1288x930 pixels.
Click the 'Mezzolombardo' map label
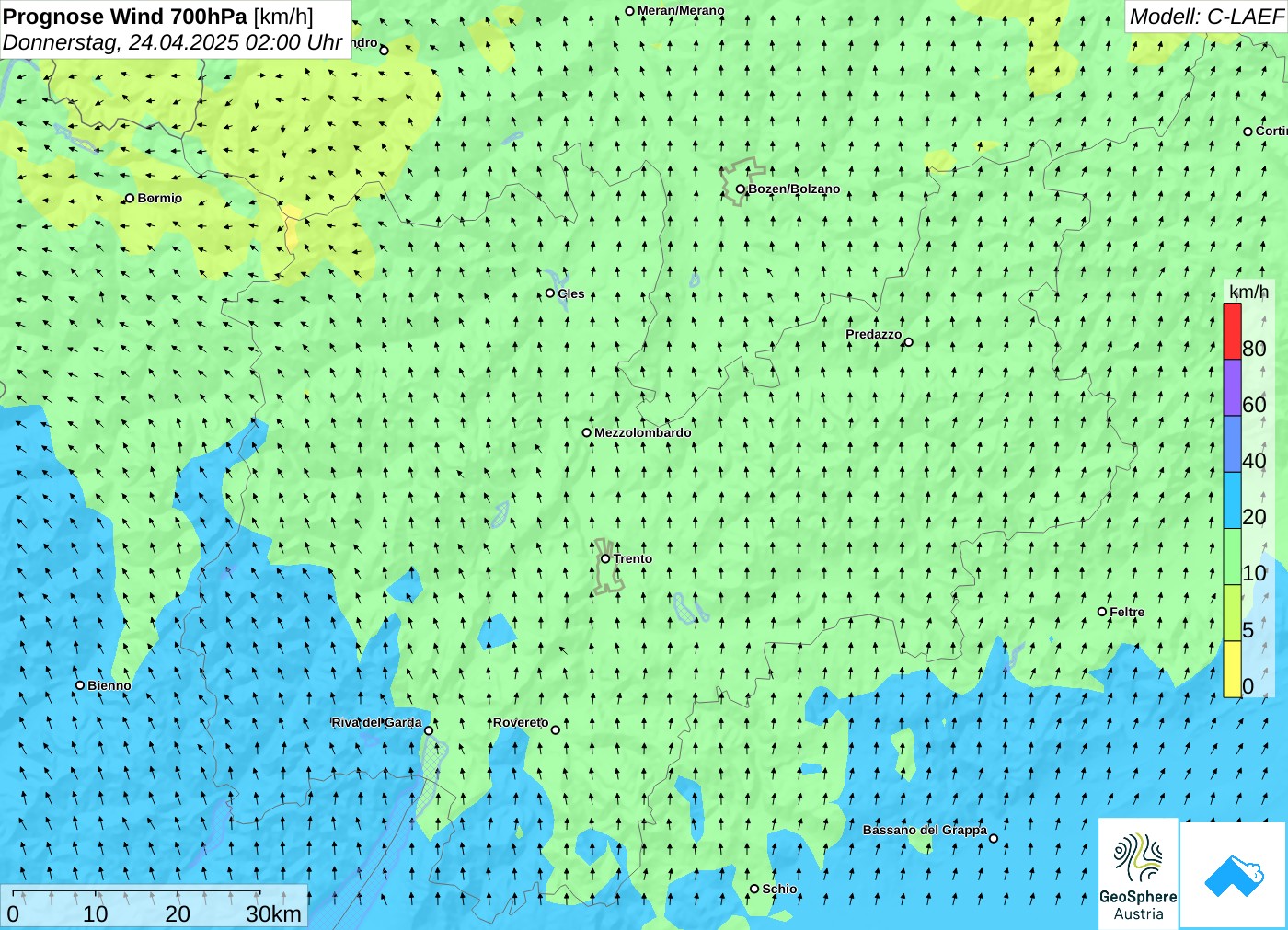click(642, 432)
